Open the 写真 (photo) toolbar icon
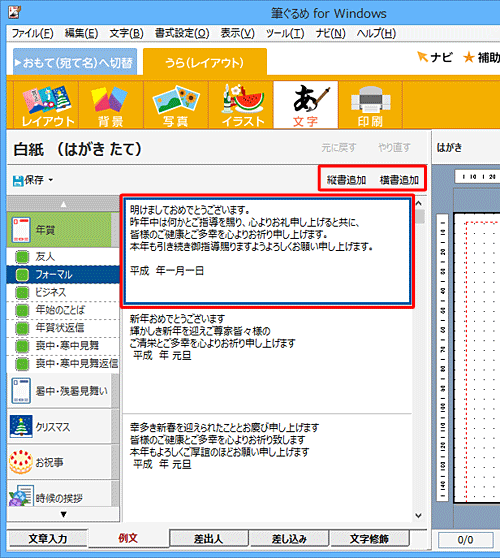 pyautogui.click(x=176, y=105)
